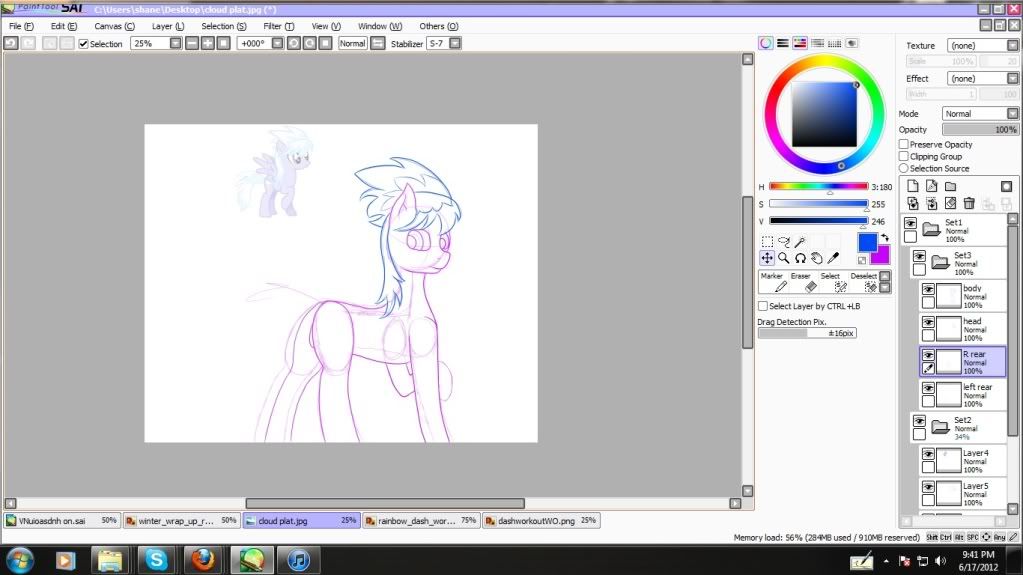The width and height of the screenshot is (1023, 575).
Task: Select the Eraser tool
Action: (x=803, y=282)
